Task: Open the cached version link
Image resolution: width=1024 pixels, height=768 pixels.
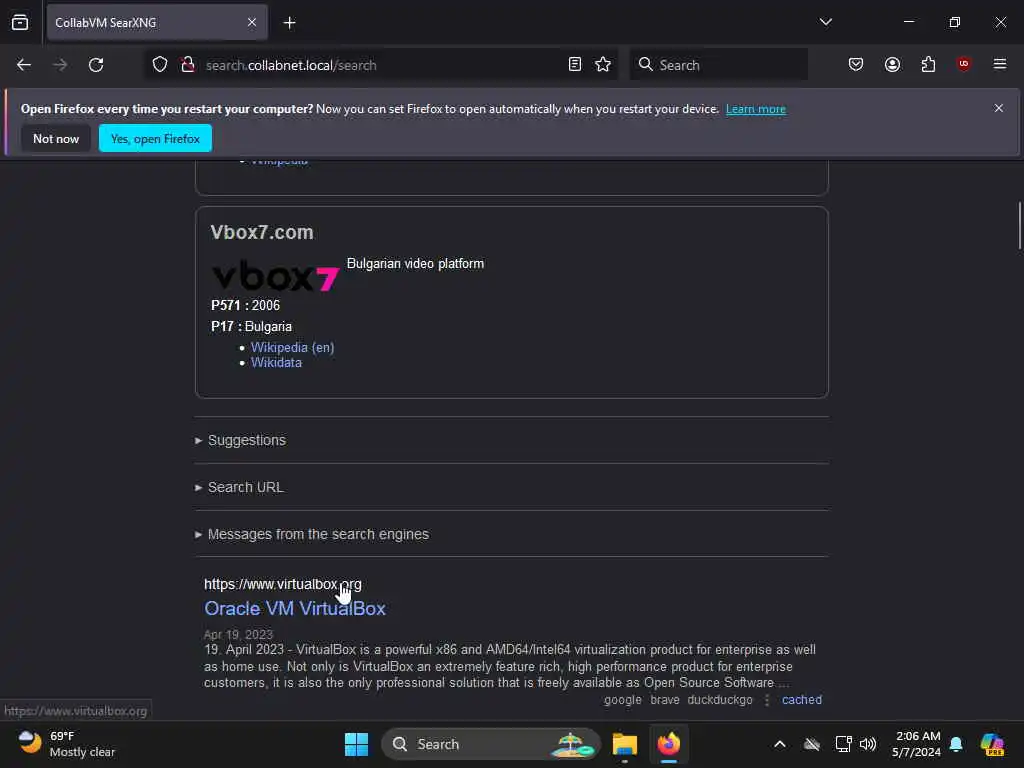Action: click(801, 700)
